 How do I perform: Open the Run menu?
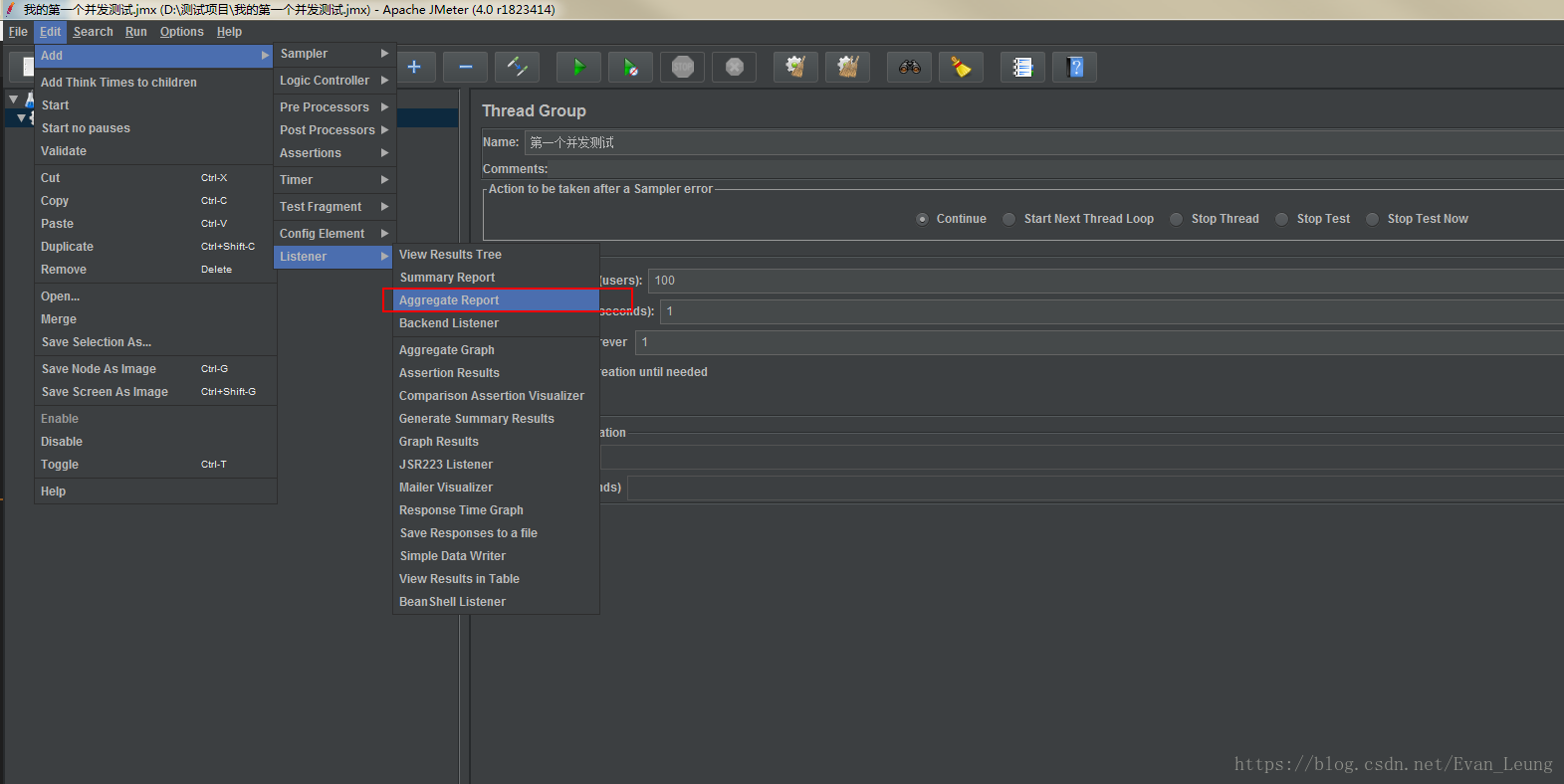(136, 32)
